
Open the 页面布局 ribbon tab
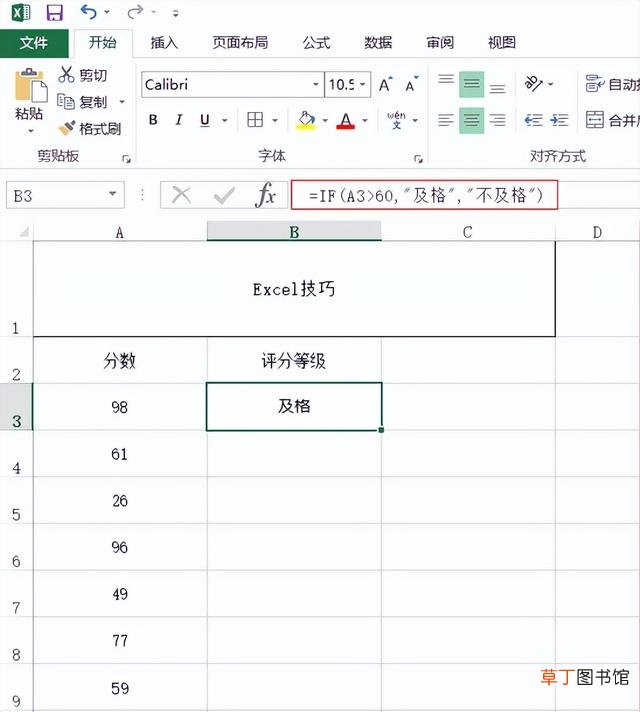pyautogui.click(x=240, y=43)
